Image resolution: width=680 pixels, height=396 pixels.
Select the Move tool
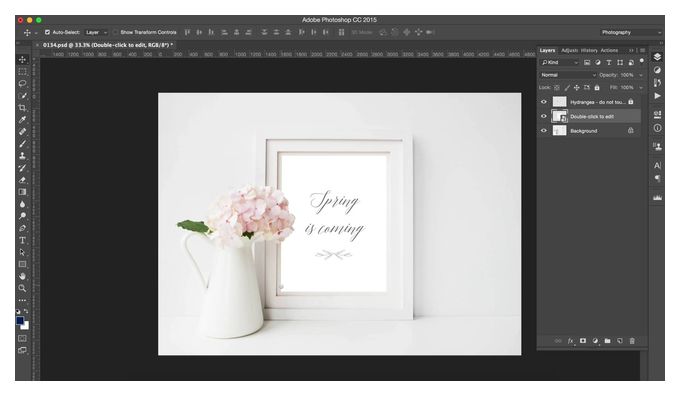click(x=23, y=59)
